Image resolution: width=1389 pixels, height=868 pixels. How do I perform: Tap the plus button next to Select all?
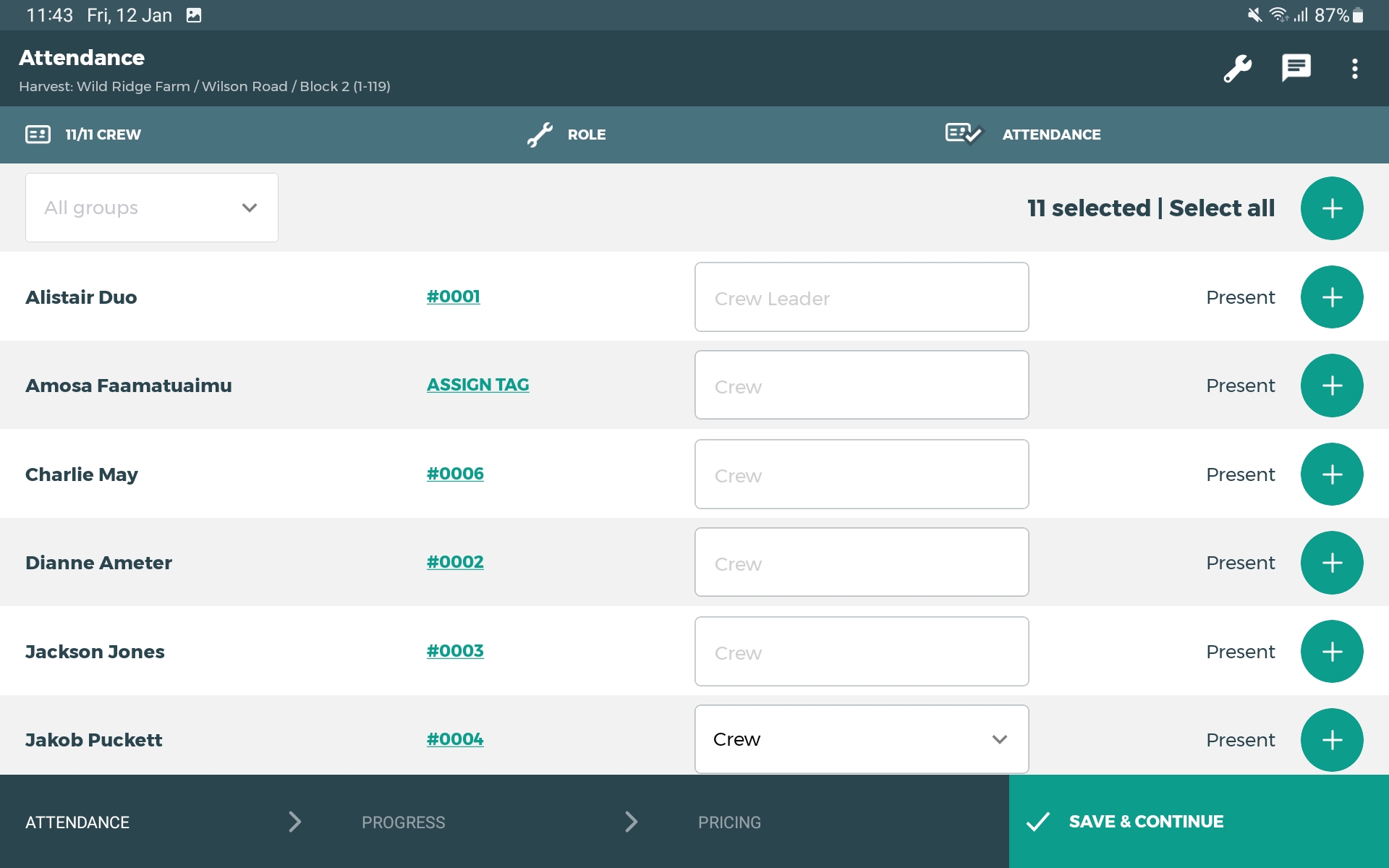(1331, 208)
